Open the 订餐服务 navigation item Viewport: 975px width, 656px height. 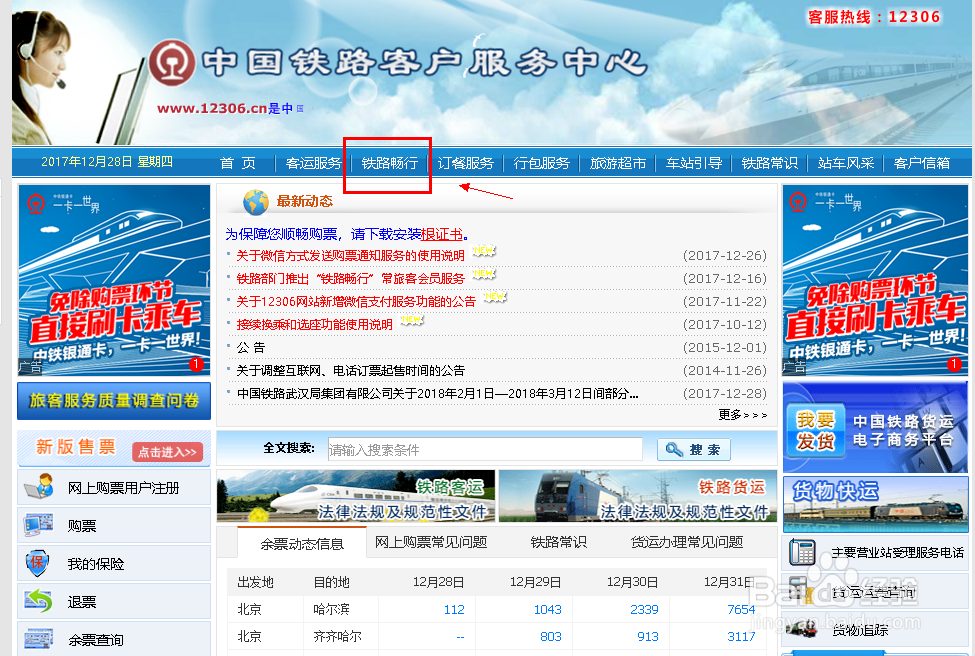[x=465, y=163]
